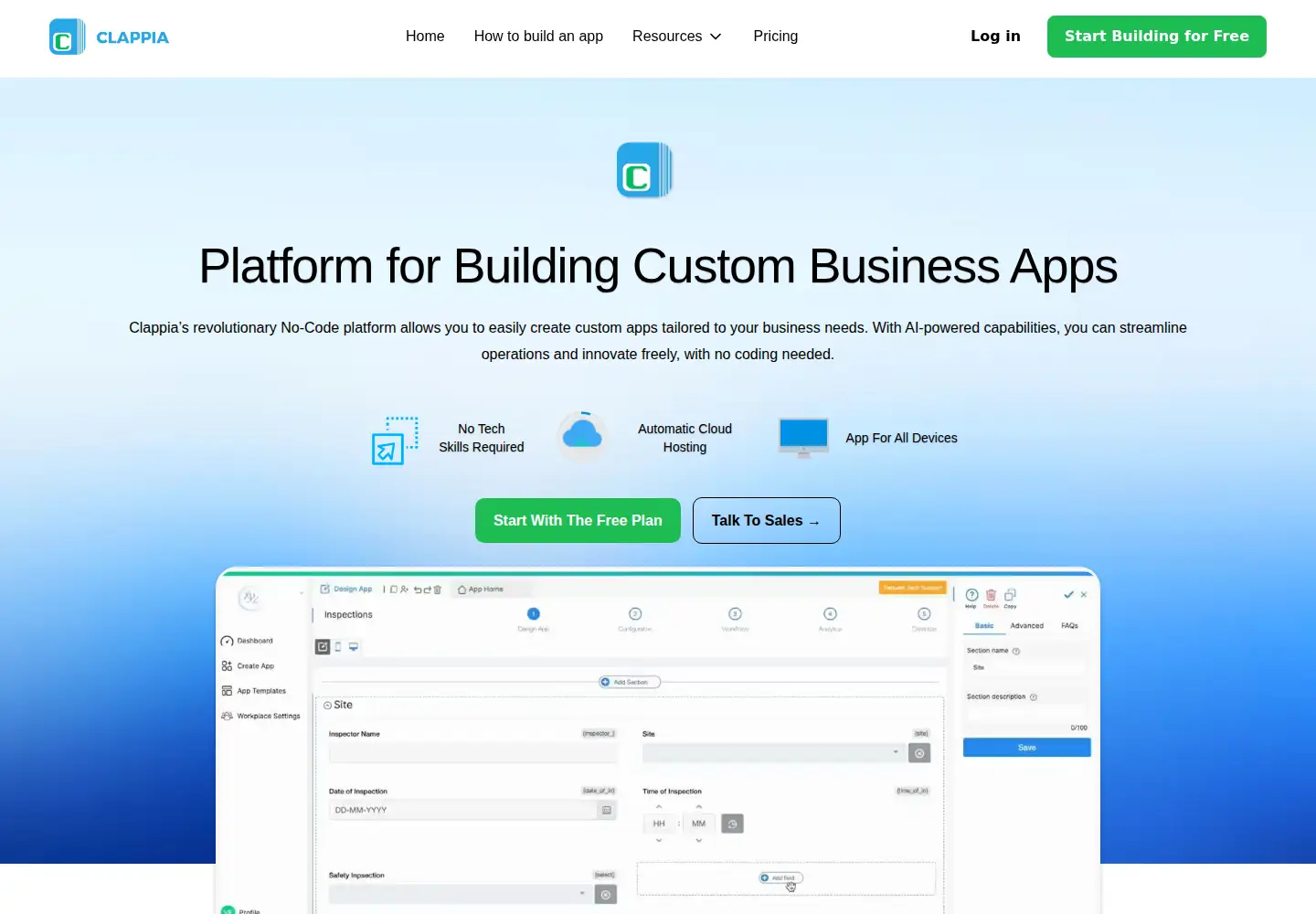Click the Add field button

(781, 877)
